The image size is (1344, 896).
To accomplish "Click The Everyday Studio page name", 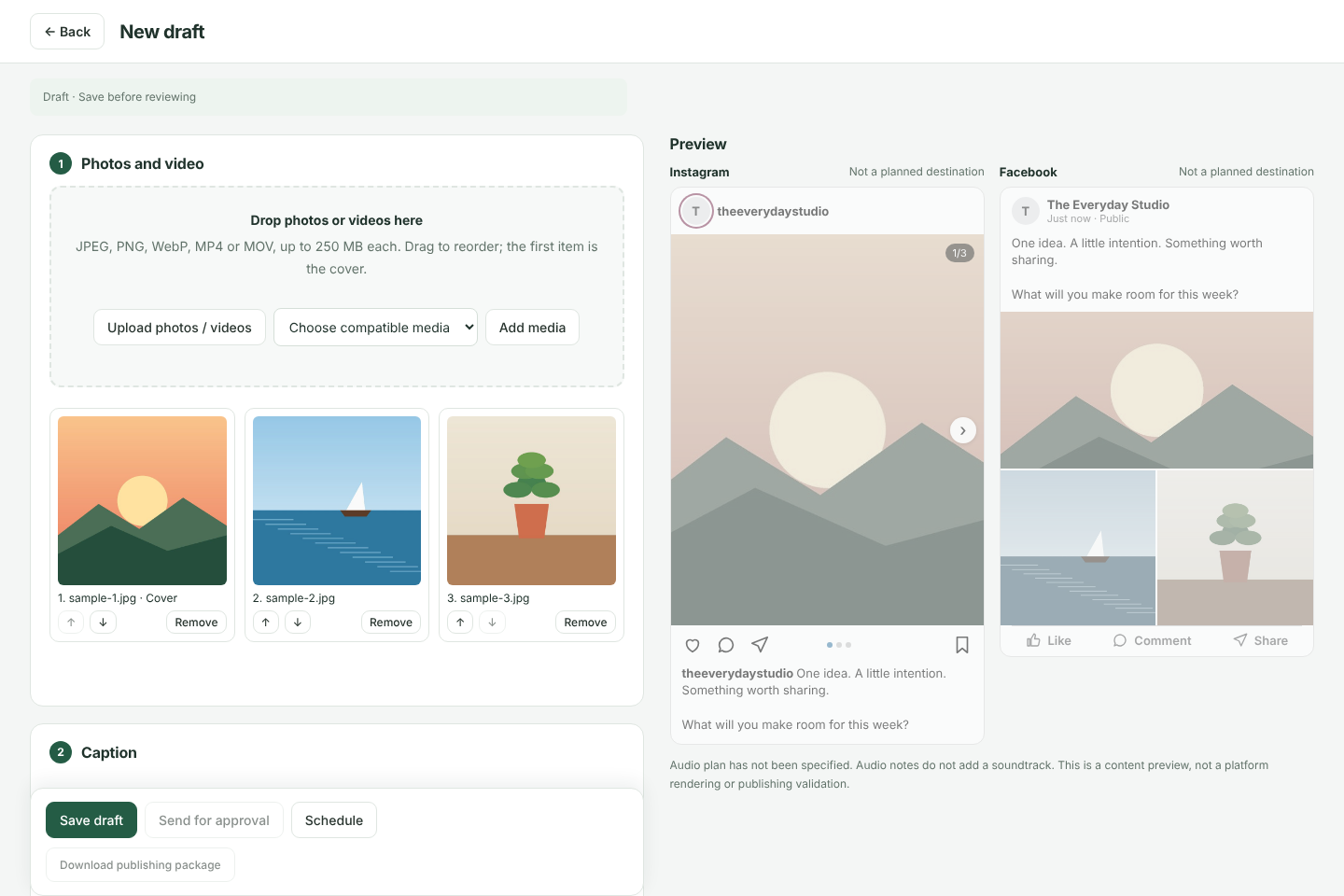I will tap(1108, 204).
